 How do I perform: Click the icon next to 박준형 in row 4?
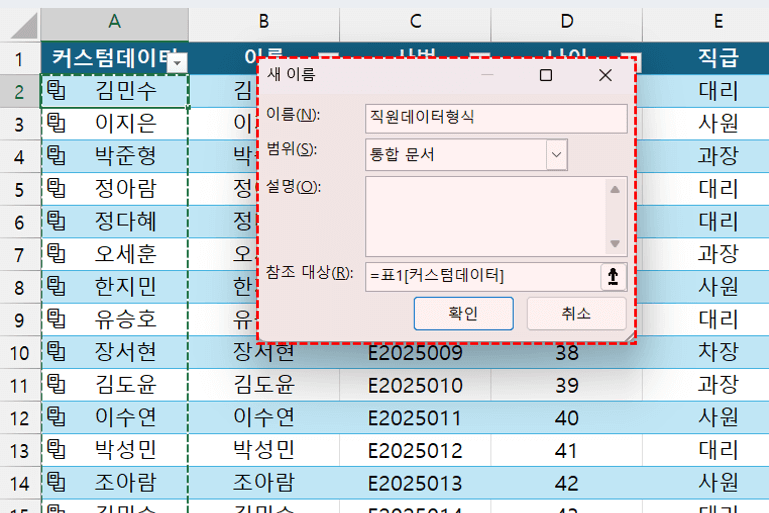click(56, 156)
